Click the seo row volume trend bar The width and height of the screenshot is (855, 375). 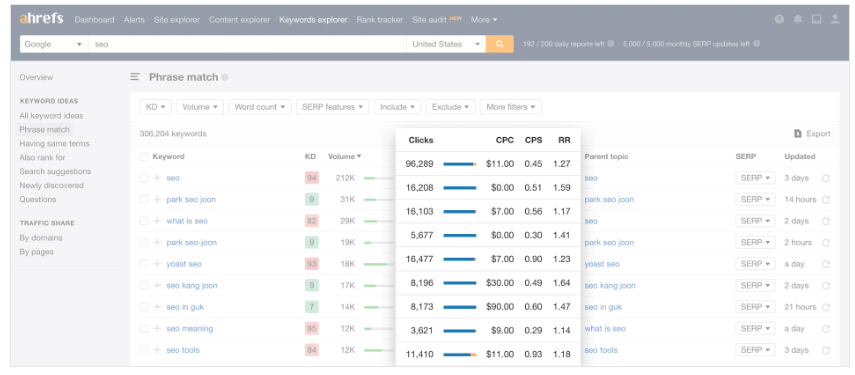(378, 178)
